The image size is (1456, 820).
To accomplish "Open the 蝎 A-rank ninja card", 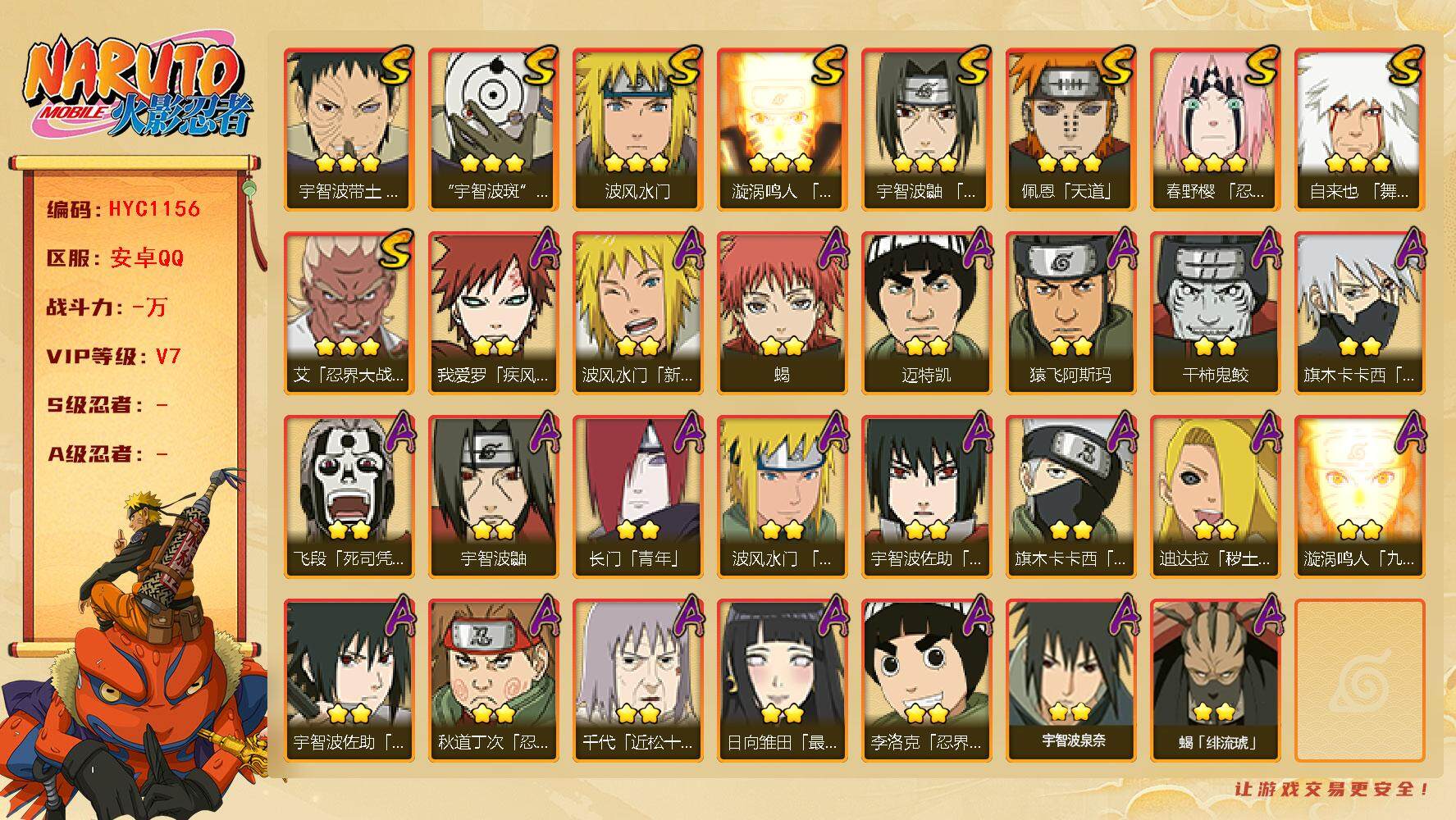I will (x=782, y=313).
